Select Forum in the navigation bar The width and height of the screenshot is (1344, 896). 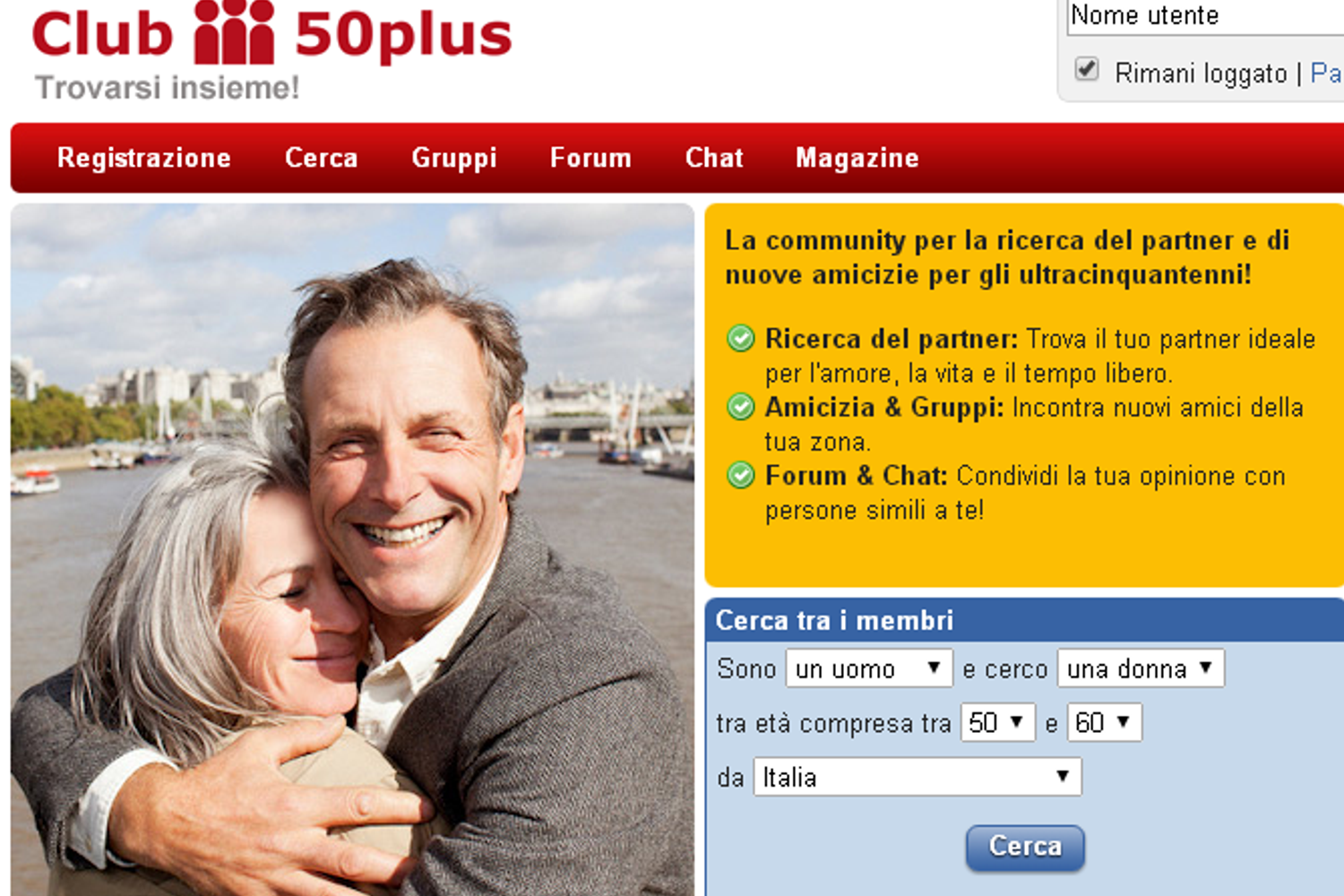click(590, 158)
